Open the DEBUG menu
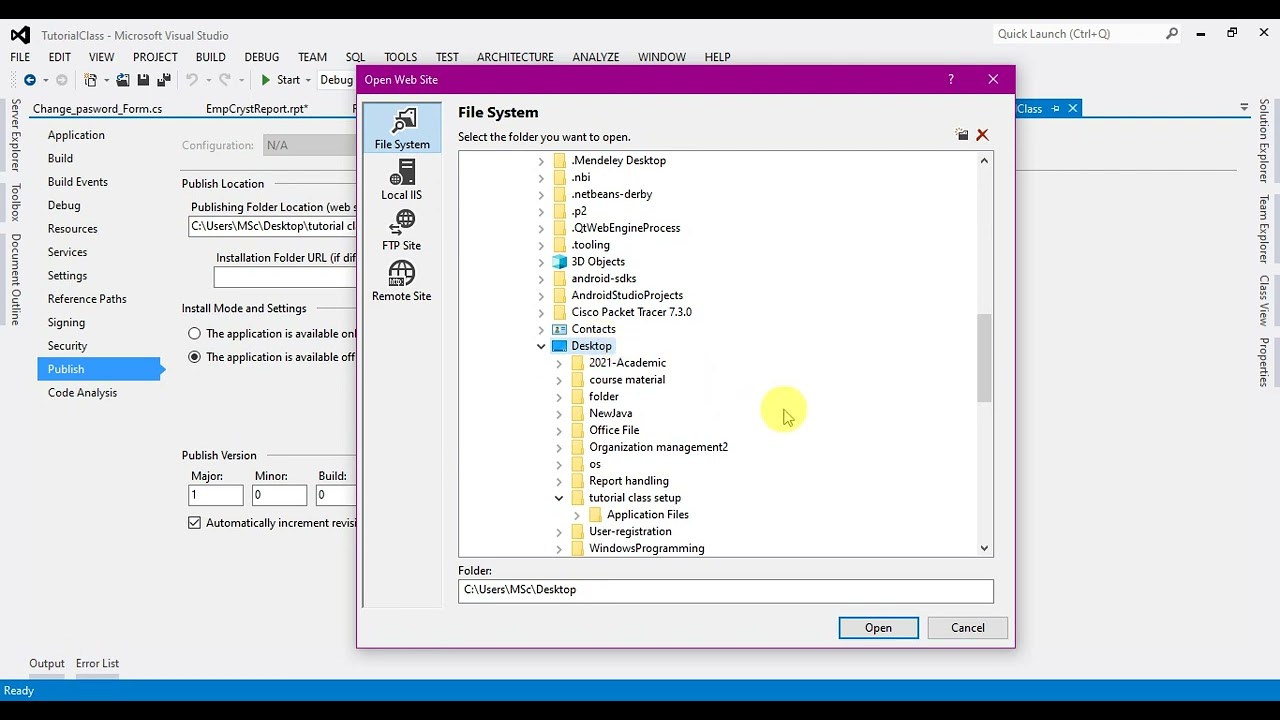Screen dimensions: 1280x720 261,57
